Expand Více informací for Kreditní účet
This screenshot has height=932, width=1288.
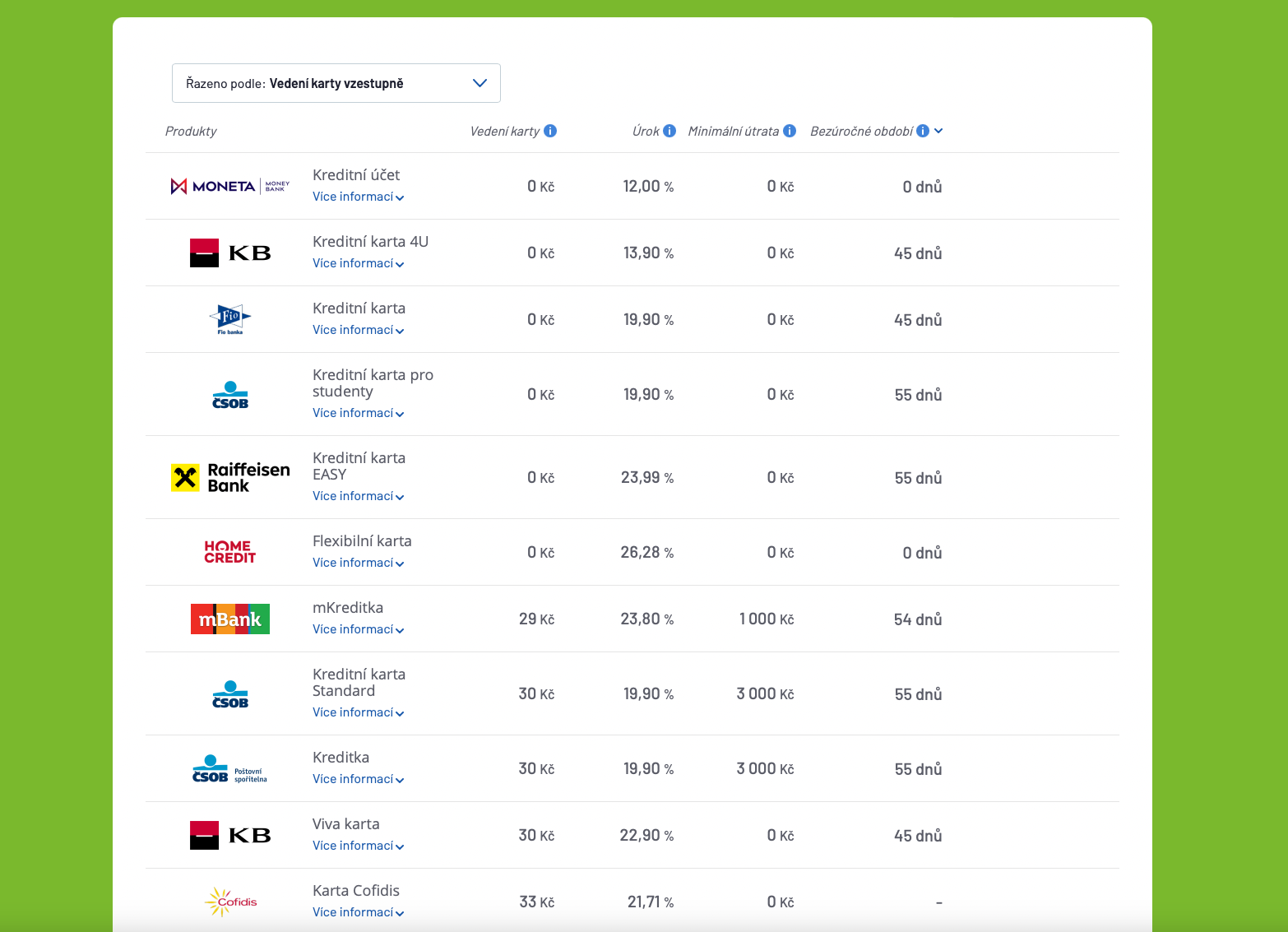pos(358,197)
